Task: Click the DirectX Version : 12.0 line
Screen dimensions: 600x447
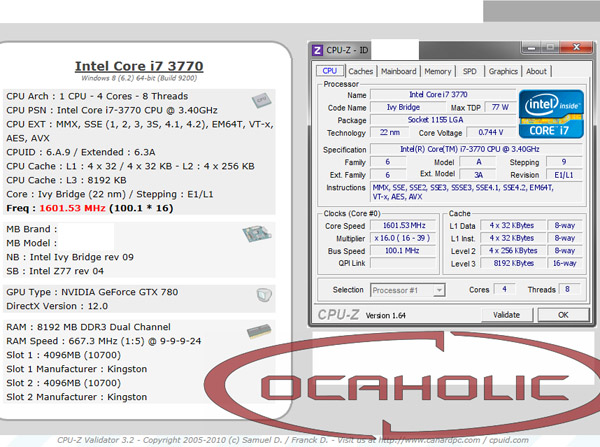Action: (x=57, y=306)
